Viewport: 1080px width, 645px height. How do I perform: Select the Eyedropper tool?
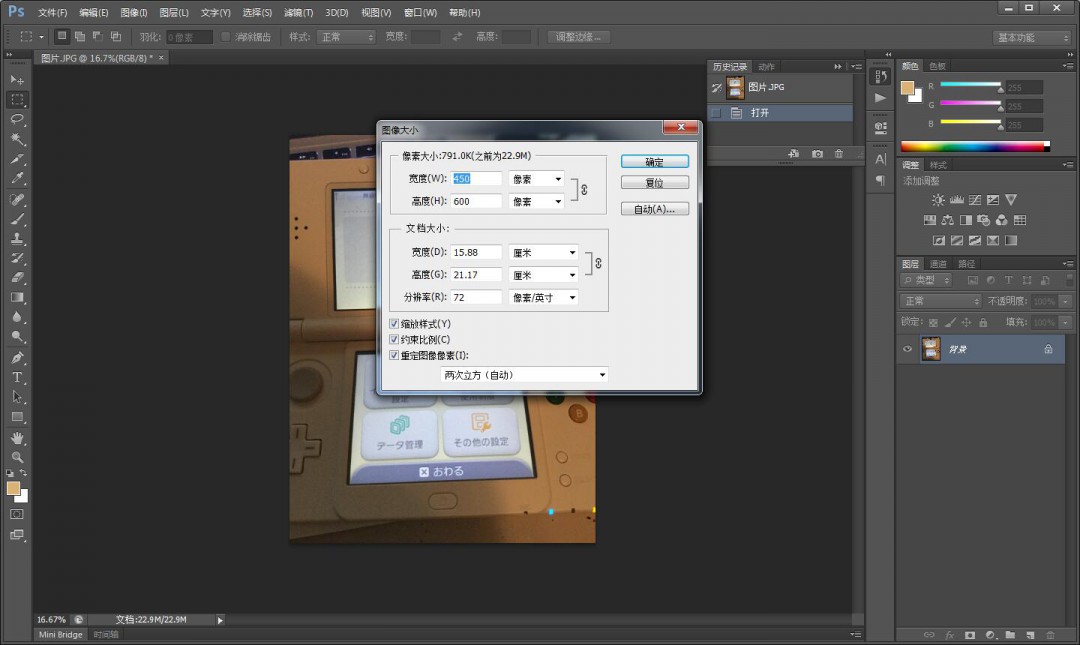17,178
